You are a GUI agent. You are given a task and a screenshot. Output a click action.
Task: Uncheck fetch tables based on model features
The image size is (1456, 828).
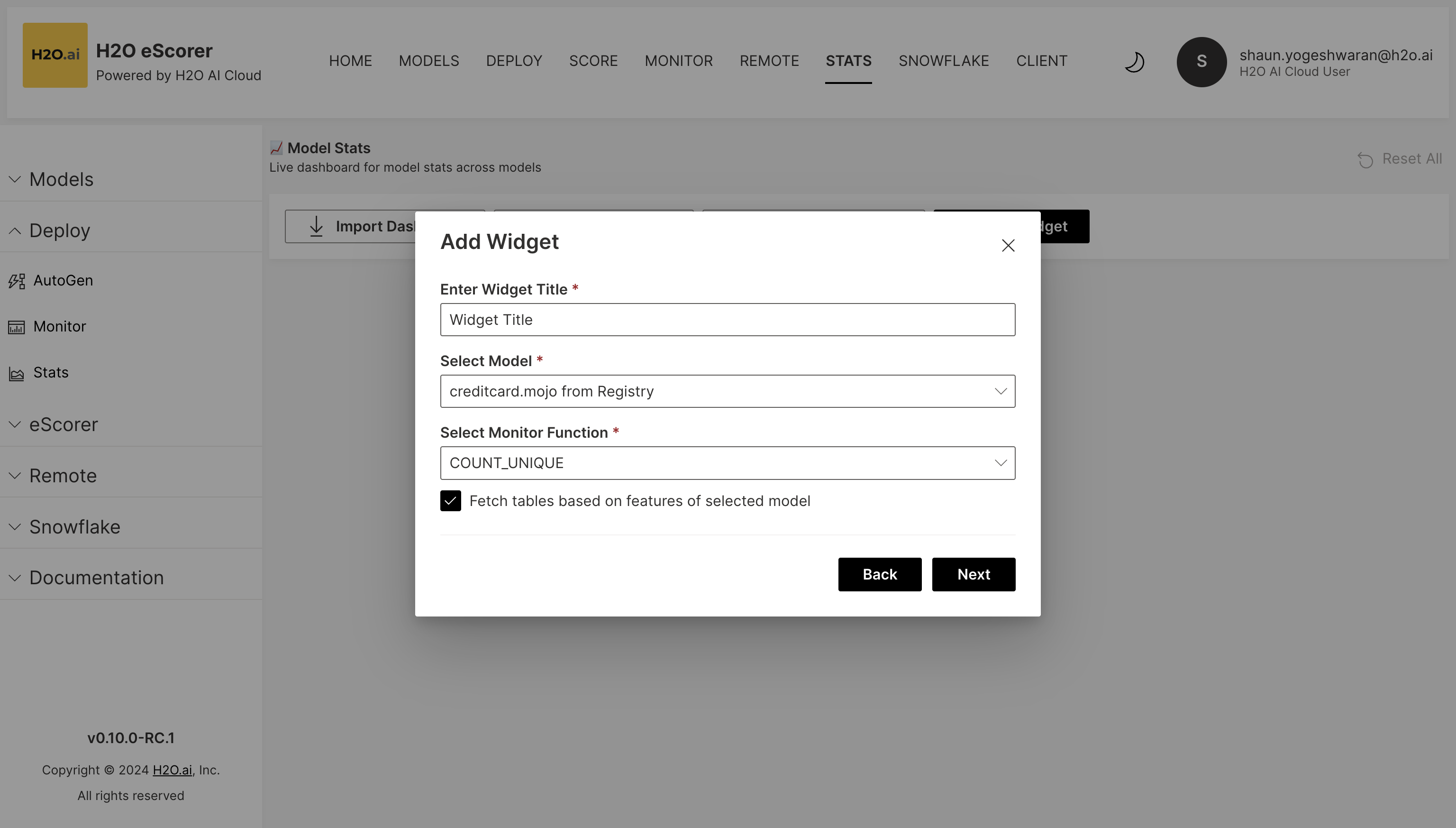pos(450,501)
